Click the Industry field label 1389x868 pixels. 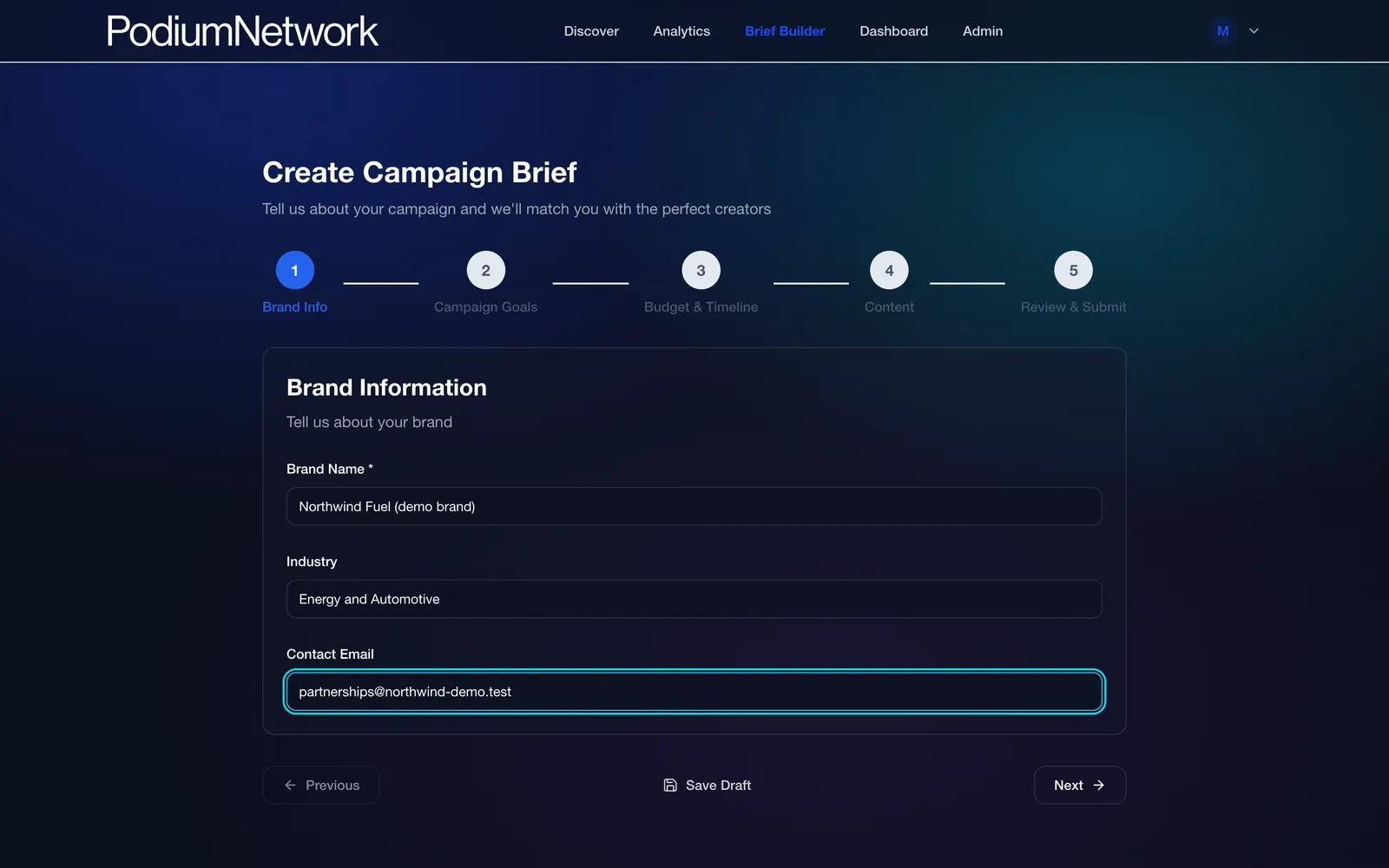(x=312, y=562)
